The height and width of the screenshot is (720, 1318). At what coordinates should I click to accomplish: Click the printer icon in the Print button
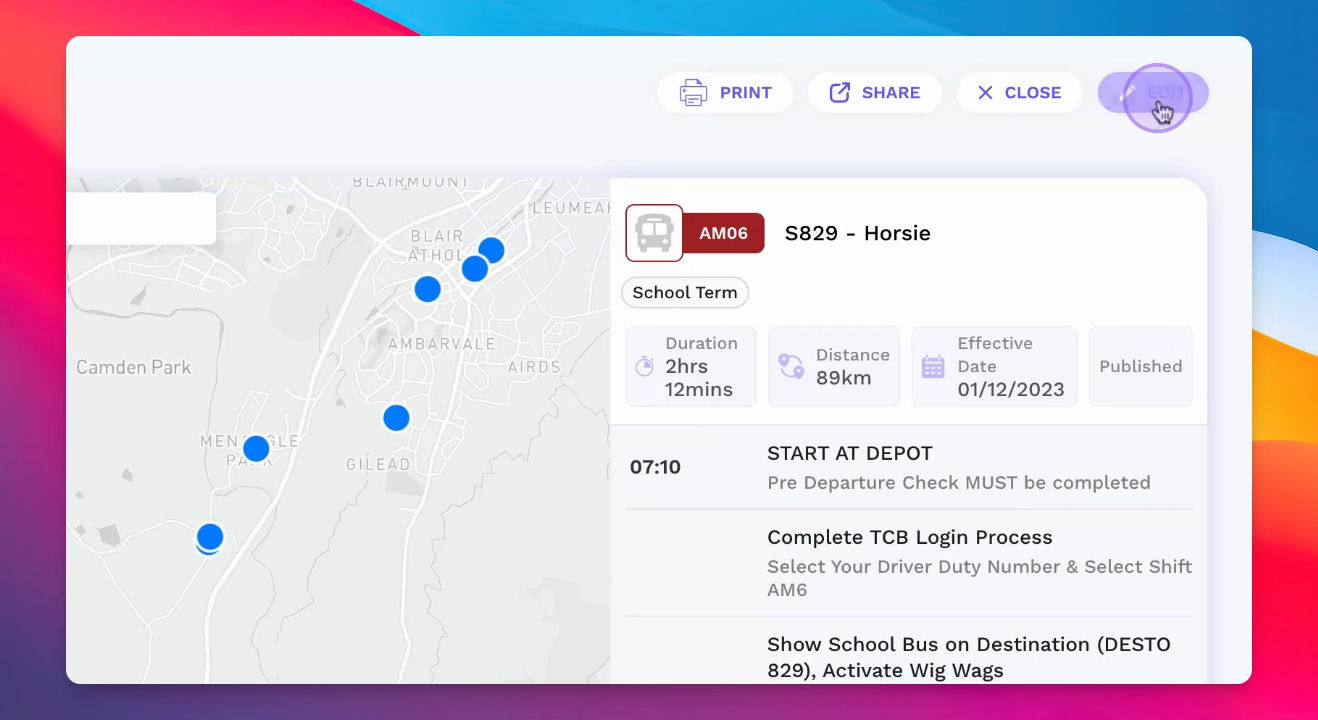[693, 92]
